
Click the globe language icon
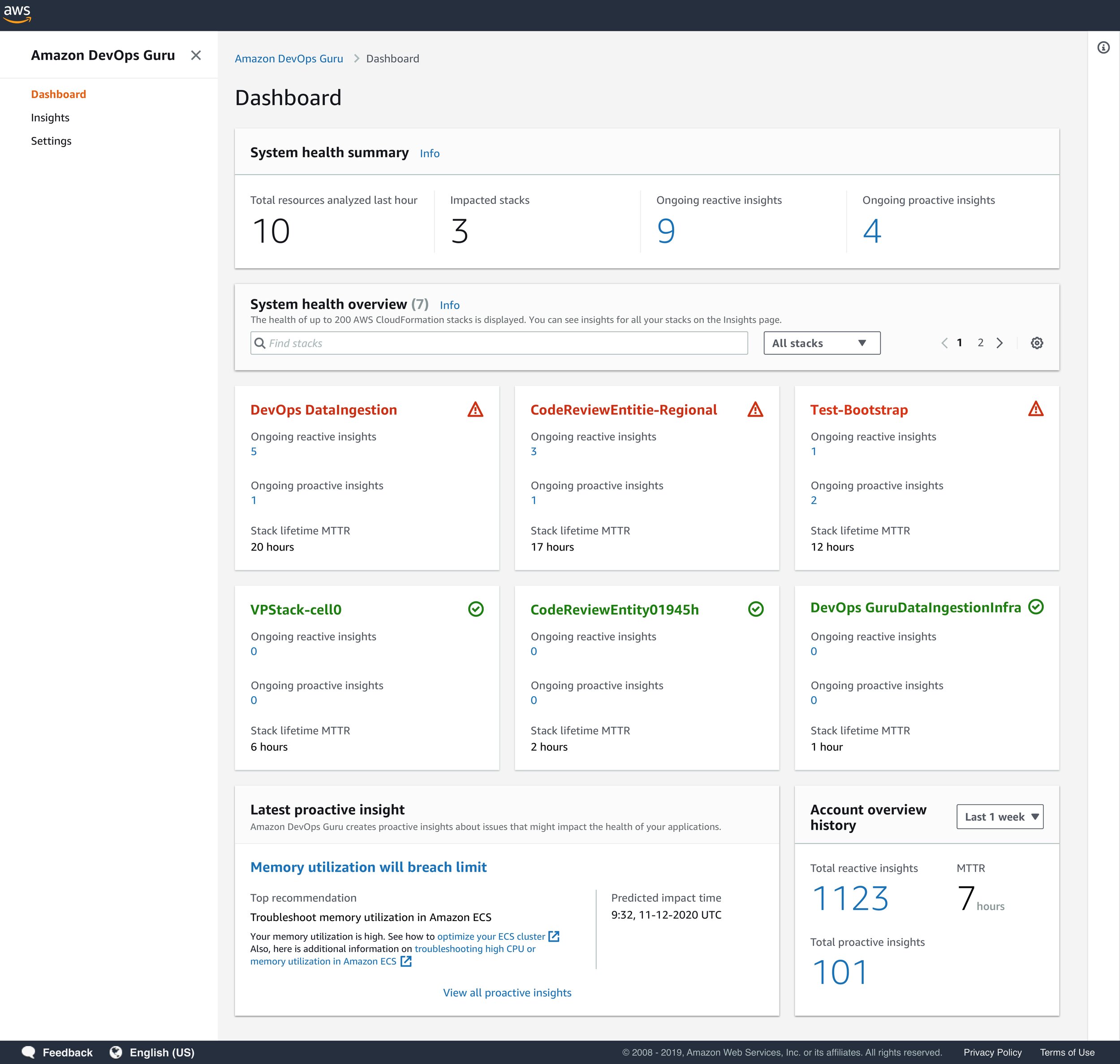click(x=116, y=1052)
